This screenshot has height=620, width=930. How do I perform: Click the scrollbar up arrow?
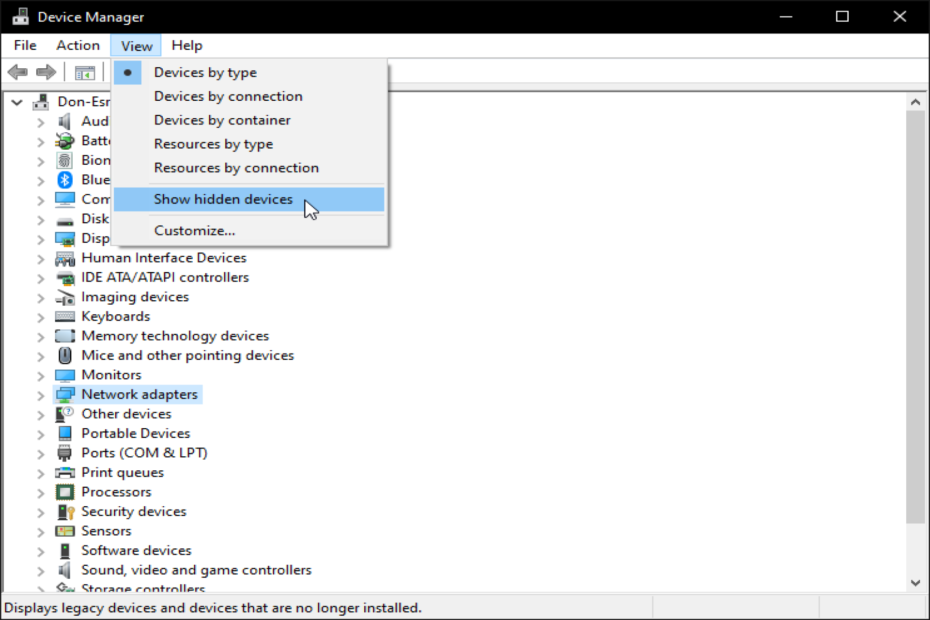pyautogui.click(x=915, y=102)
